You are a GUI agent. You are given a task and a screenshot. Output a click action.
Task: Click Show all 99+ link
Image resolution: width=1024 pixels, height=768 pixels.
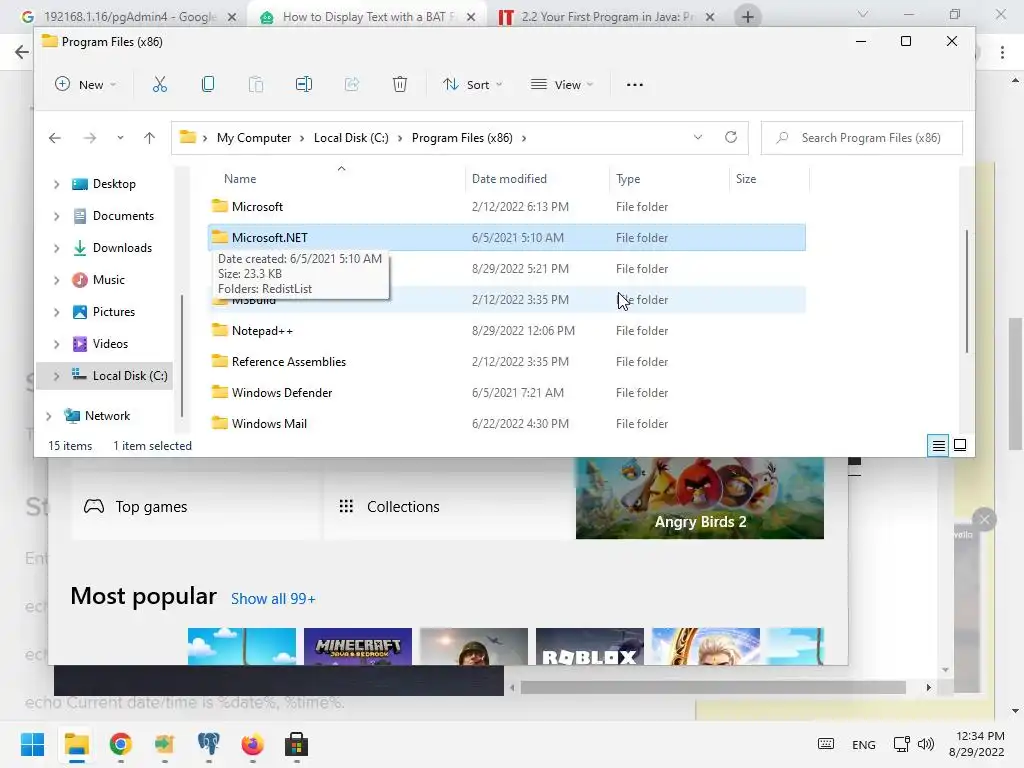[x=273, y=599]
